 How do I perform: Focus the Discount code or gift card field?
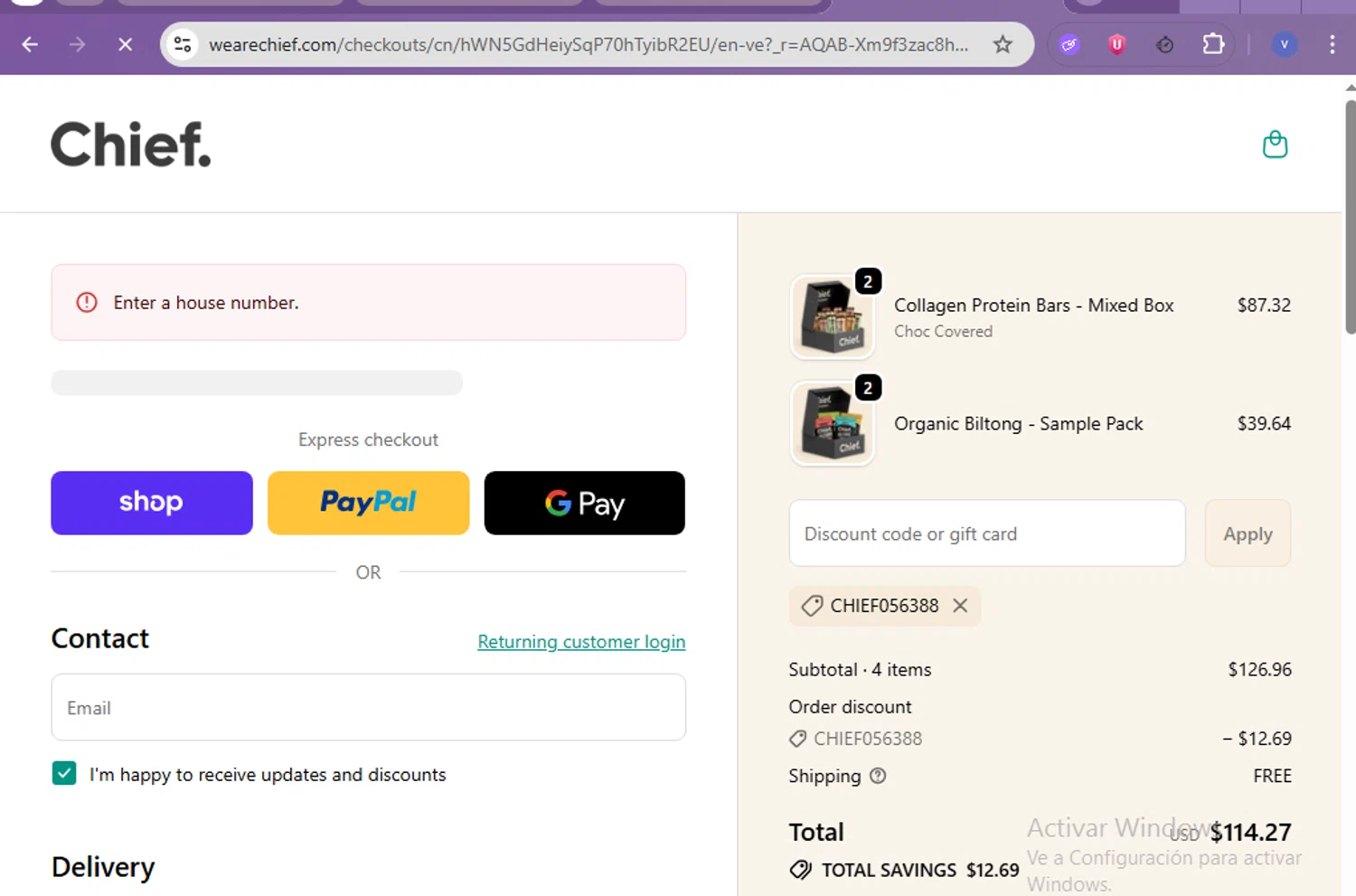click(987, 533)
